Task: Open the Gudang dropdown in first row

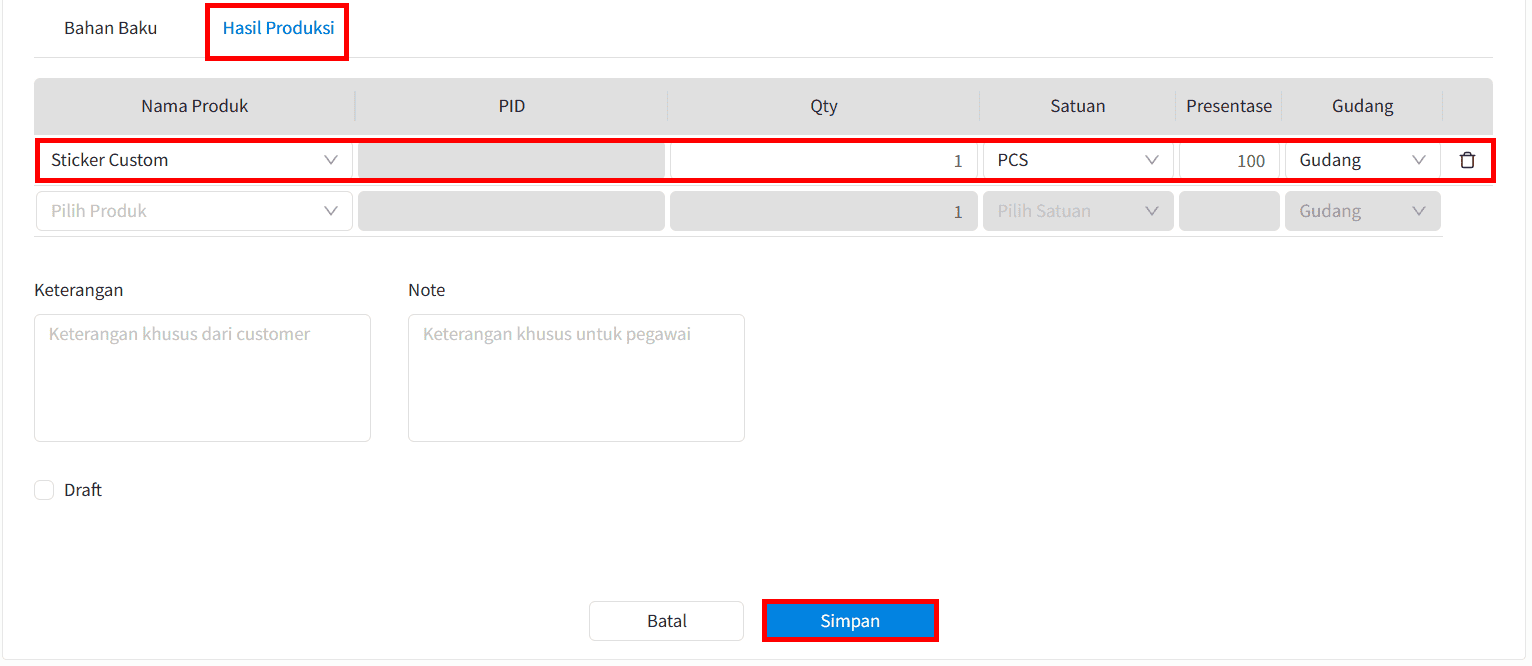Action: point(1361,160)
